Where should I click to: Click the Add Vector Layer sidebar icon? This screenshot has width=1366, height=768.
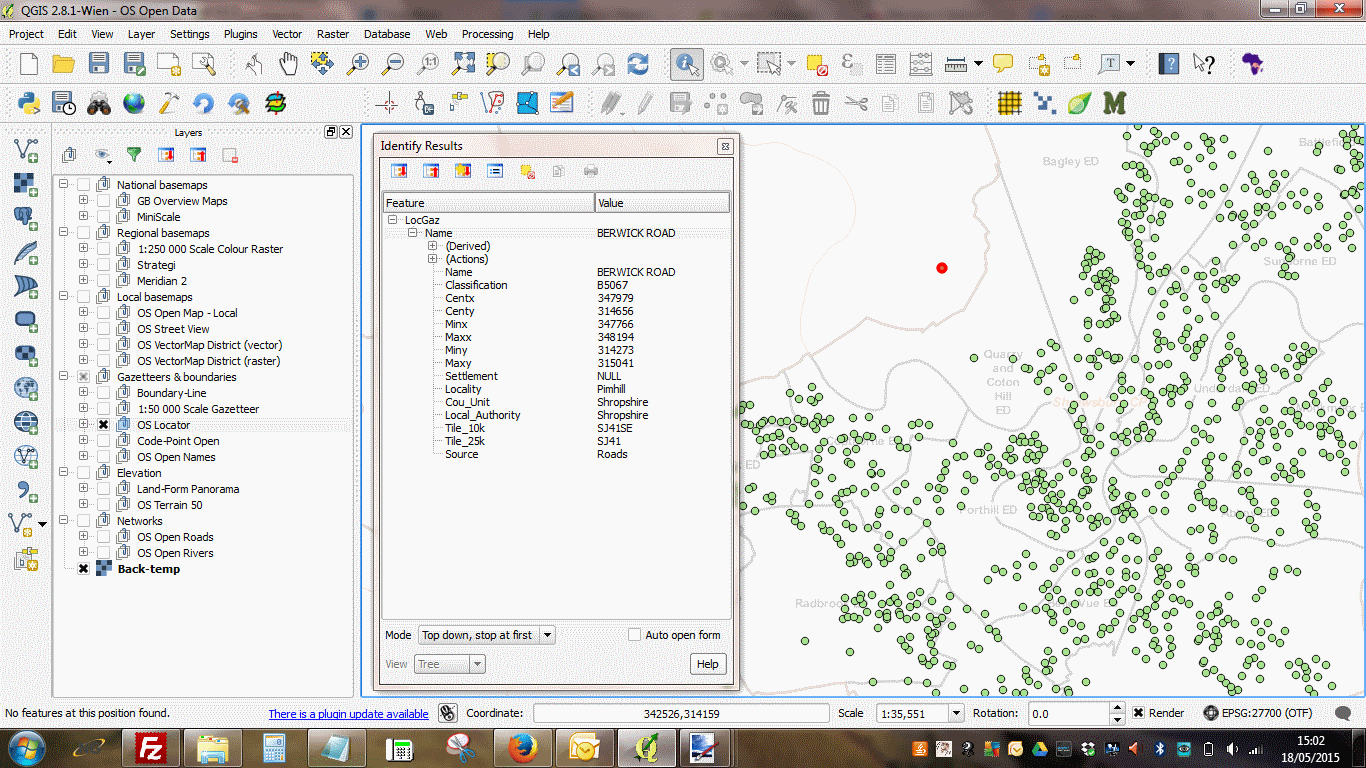pos(25,151)
